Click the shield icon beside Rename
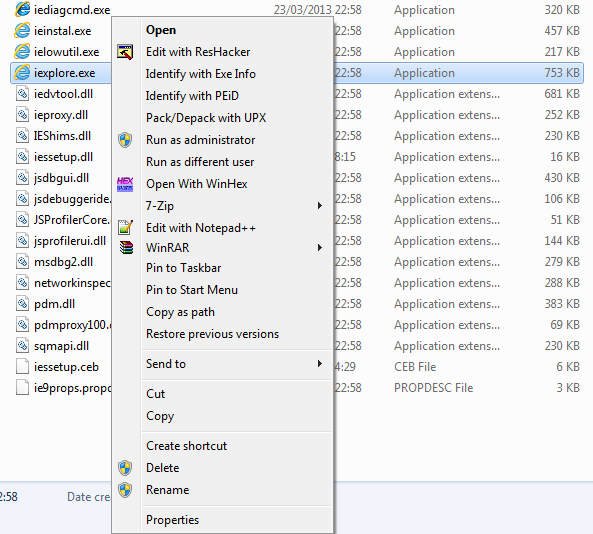Viewport: 593px width, 534px height. (125, 490)
